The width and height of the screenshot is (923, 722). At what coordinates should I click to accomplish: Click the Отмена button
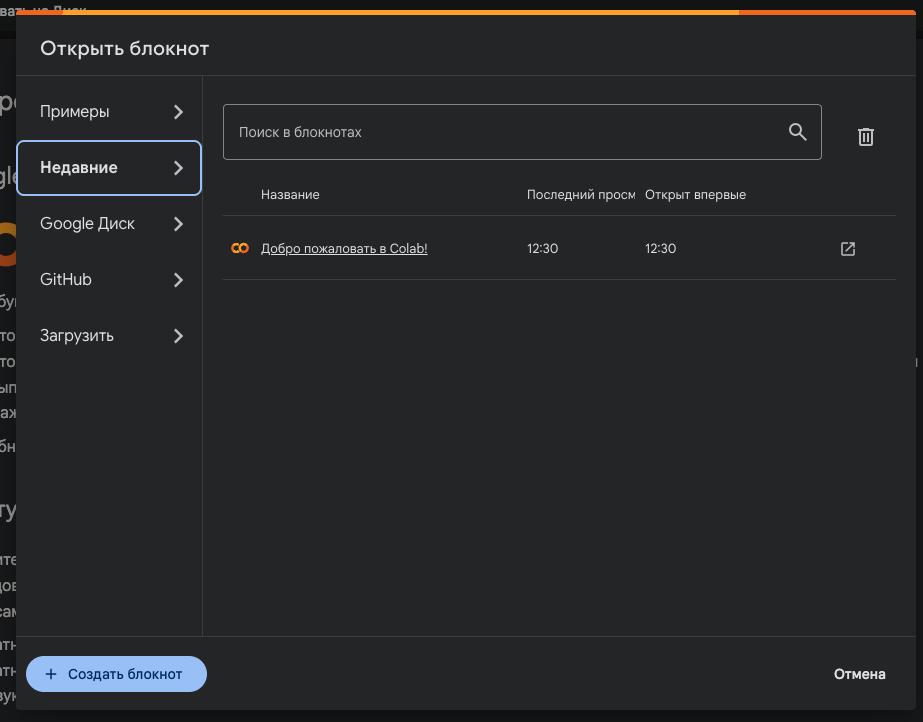tap(859, 674)
